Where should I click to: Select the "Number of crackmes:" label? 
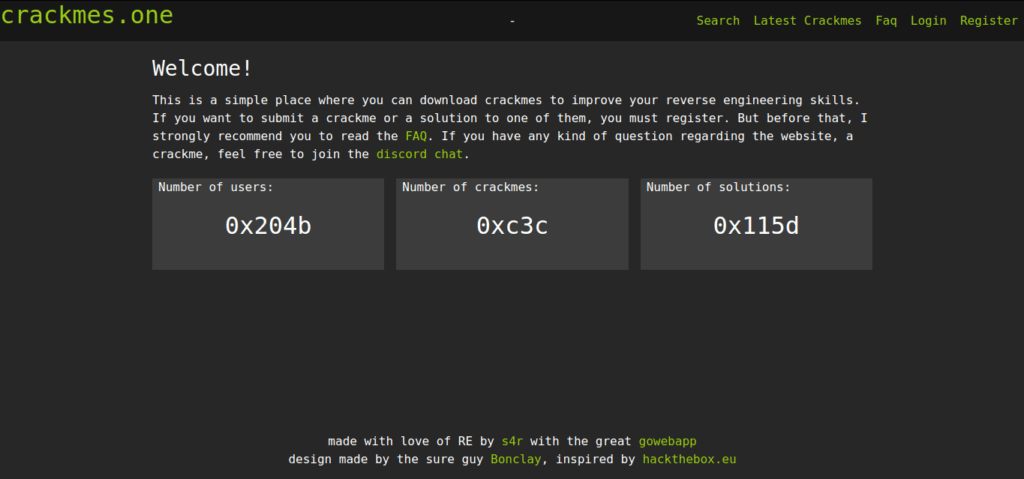point(470,187)
